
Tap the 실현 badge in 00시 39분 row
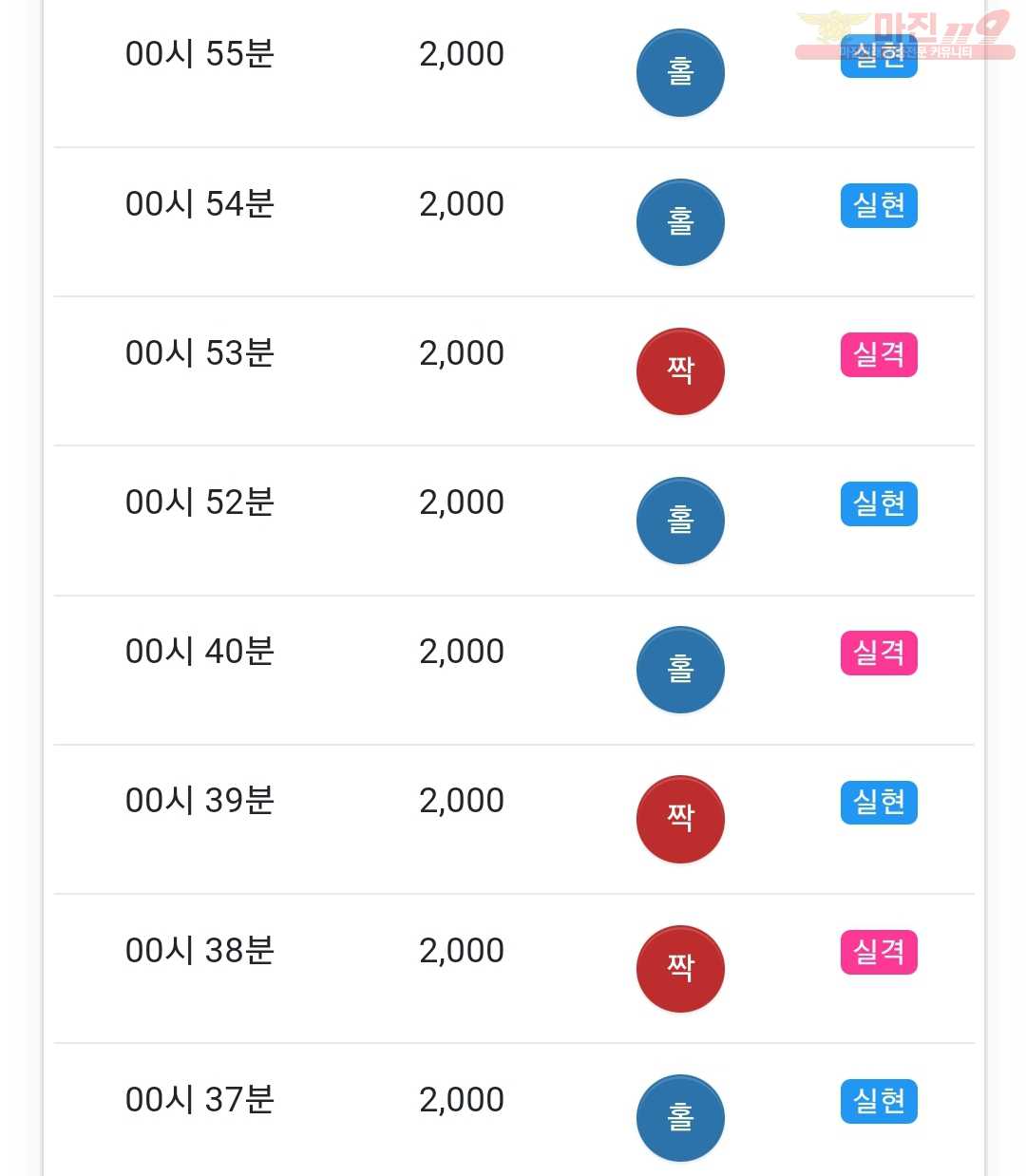pos(879,802)
